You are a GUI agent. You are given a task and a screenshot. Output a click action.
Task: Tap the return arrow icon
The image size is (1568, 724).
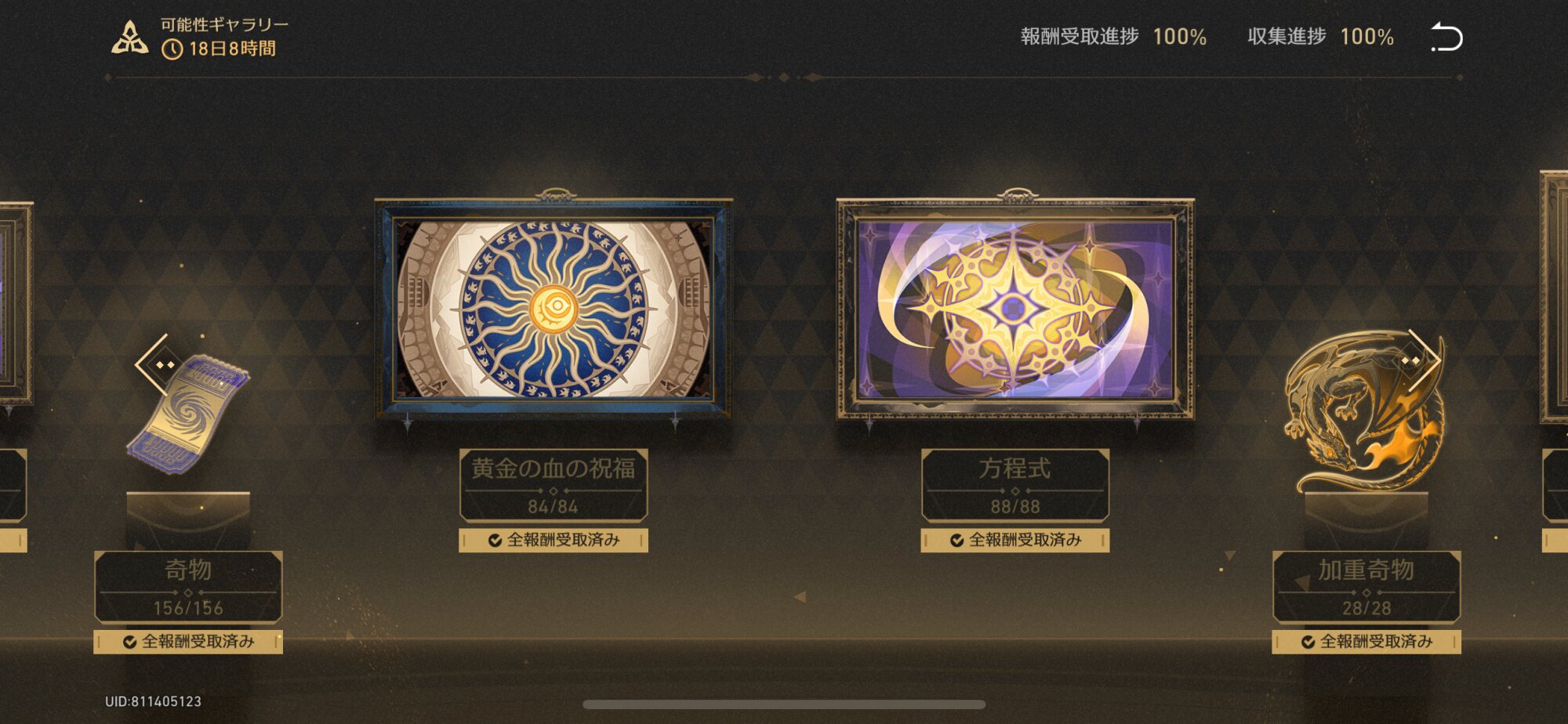tap(1446, 37)
